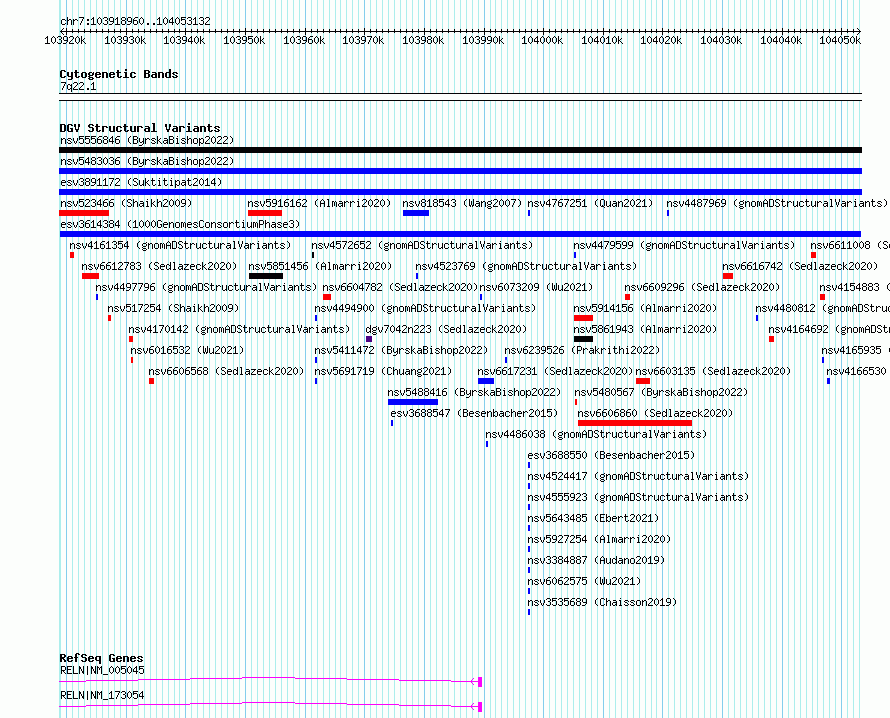The height and width of the screenshot is (718, 890).
Task: Open esv3688547 (Besenbacher2015) label
Action: [475, 413]
